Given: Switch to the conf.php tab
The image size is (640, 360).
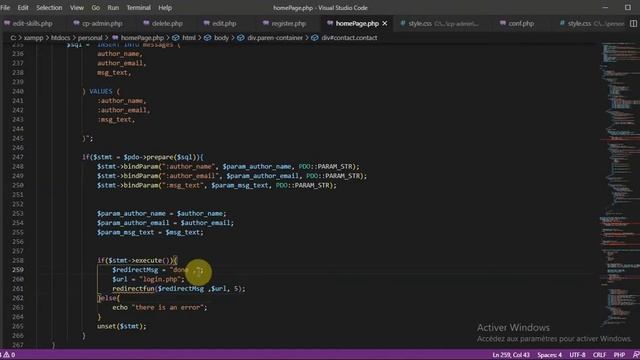Looking at the screenshot, I should pos(521,24).
